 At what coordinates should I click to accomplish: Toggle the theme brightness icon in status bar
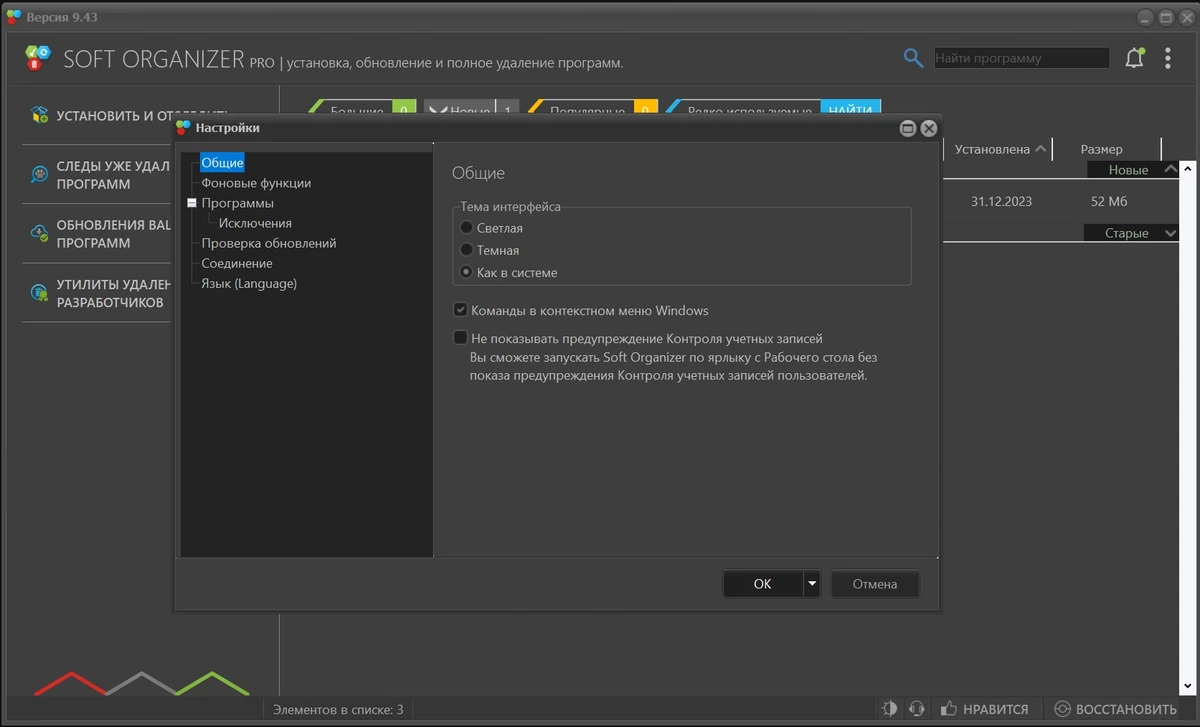[889, 709]
